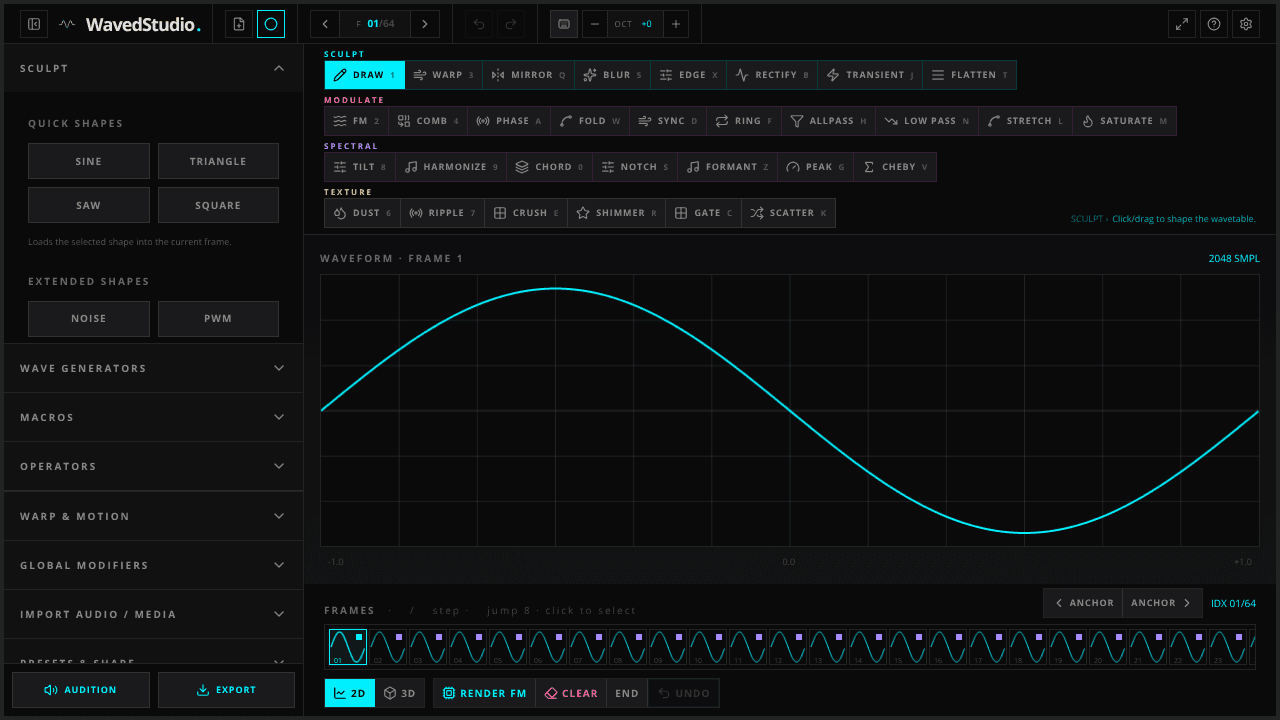Select the Ring tool

745,121
